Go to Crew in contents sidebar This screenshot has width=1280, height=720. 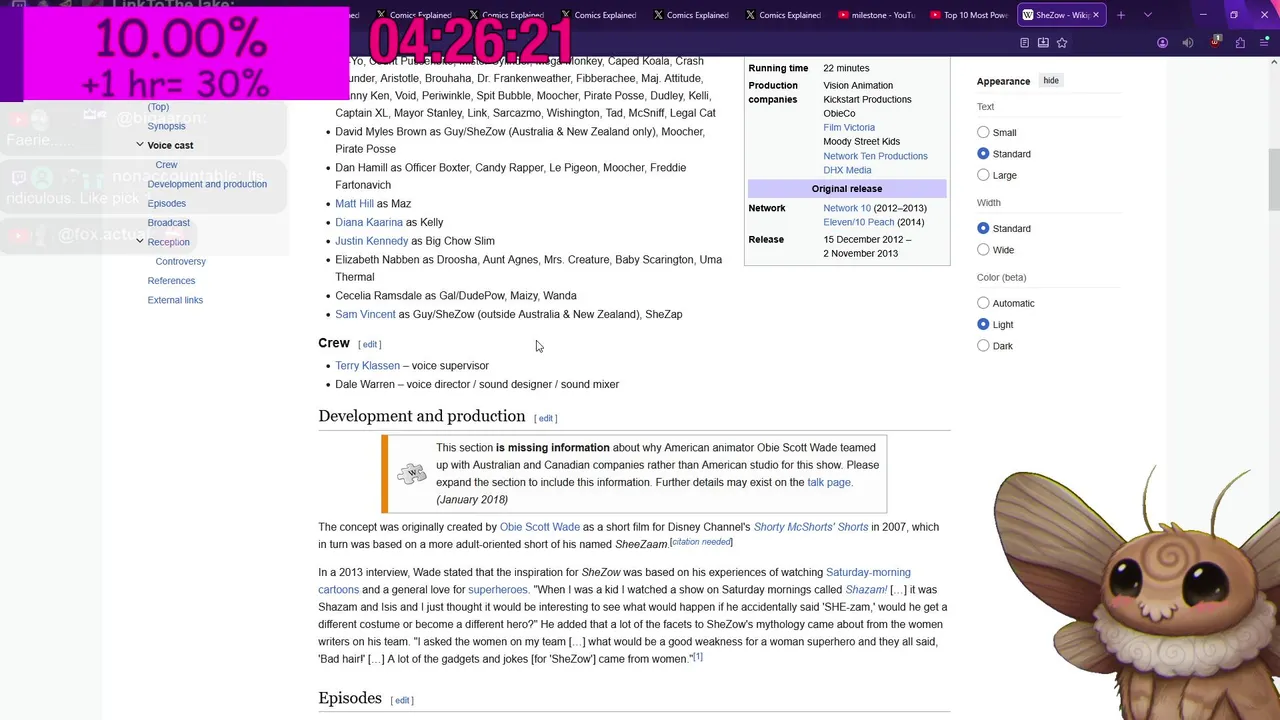click(166, 165)
